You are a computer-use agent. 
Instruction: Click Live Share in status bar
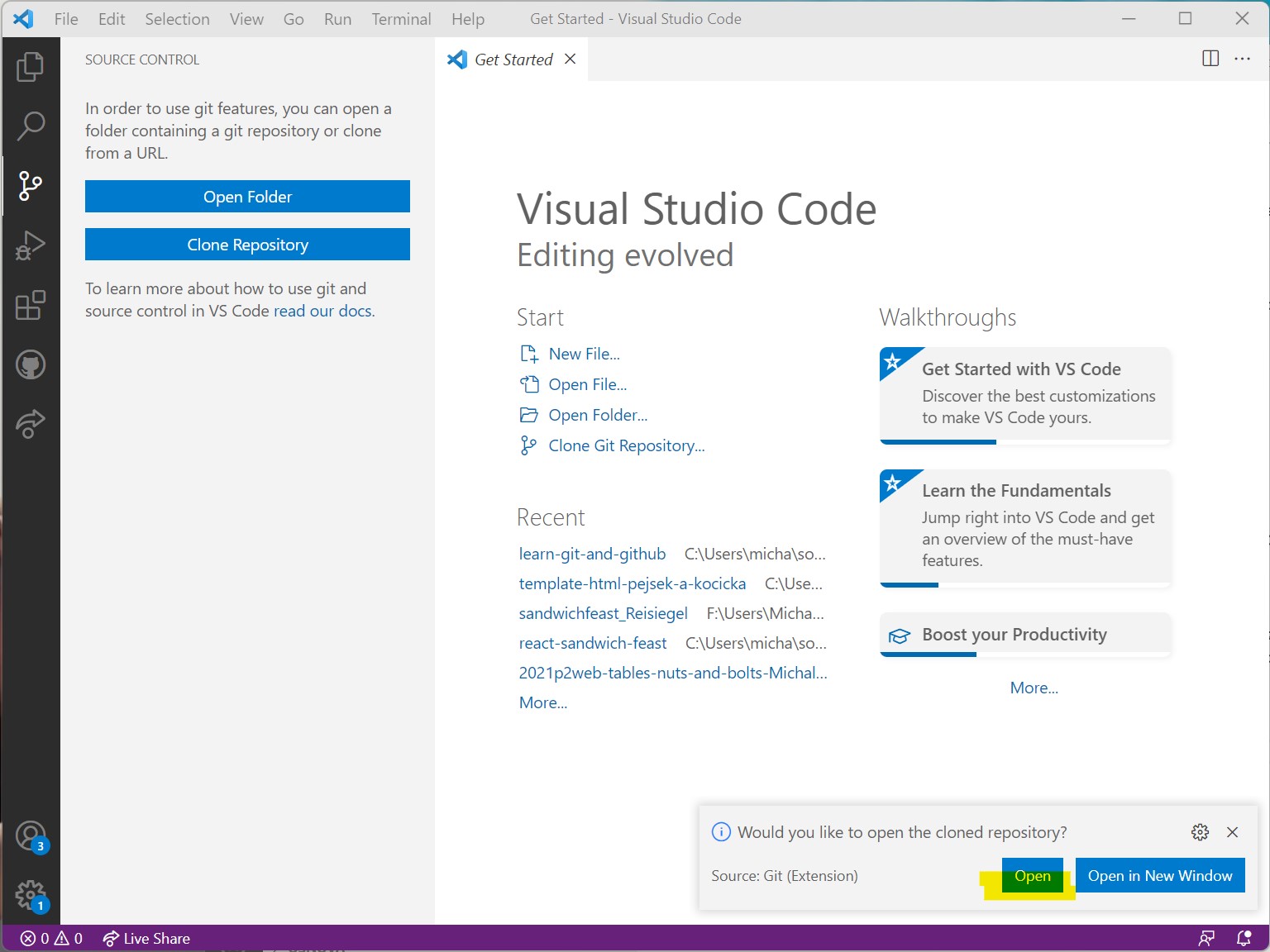click(x=146, y=939)
